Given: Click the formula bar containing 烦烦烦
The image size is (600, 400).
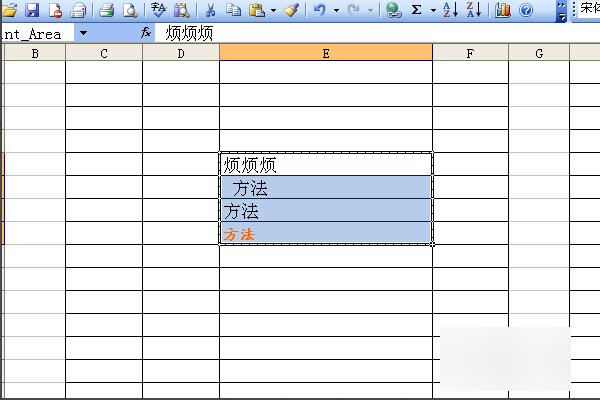Looking at the screenshot, I should pos(377,33).
